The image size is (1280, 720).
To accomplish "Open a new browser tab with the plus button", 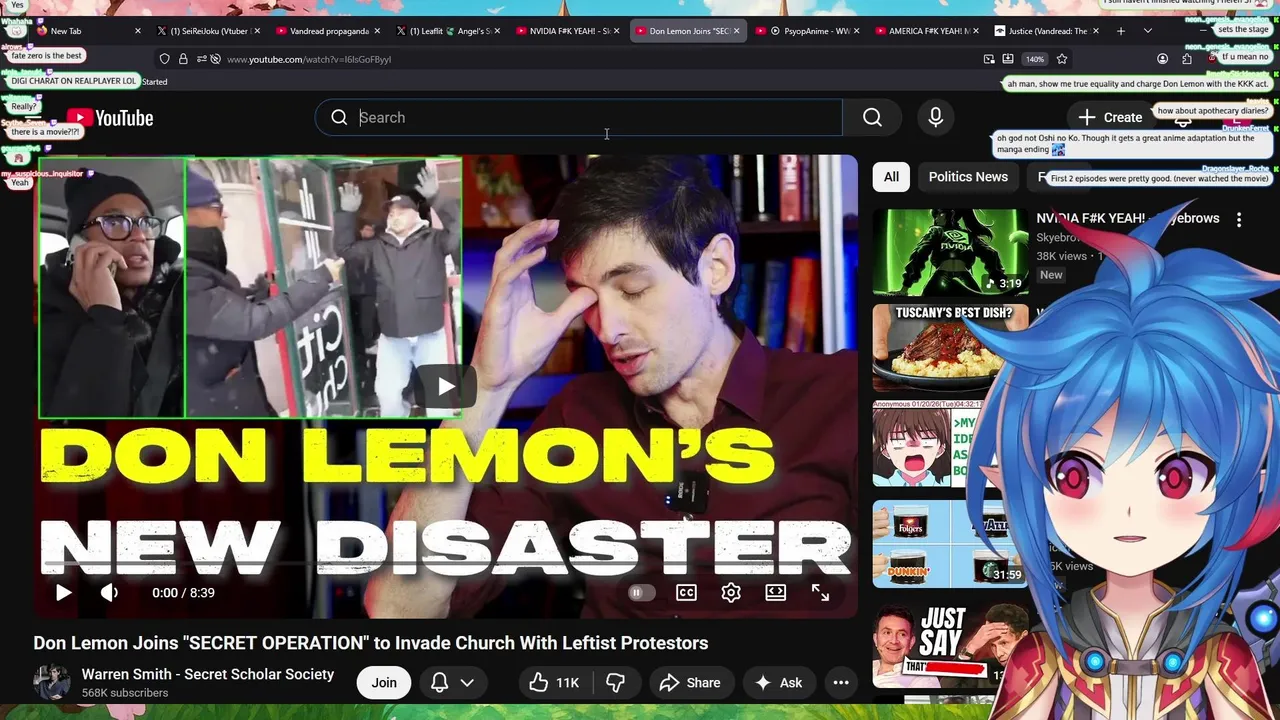I will 1120,31.
